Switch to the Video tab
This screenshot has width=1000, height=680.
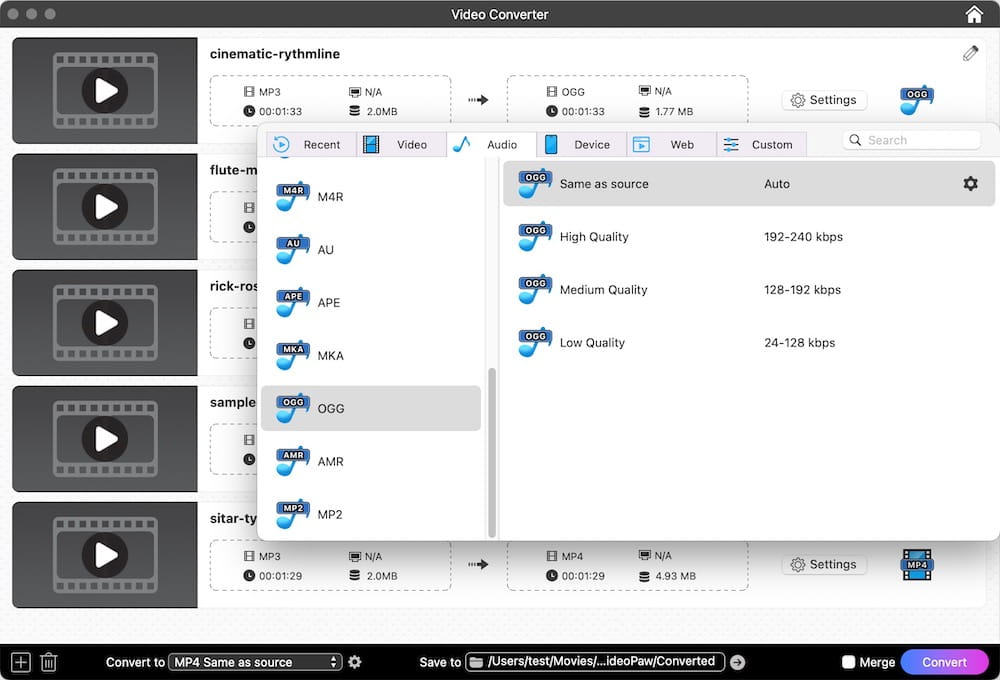(401, 145)
